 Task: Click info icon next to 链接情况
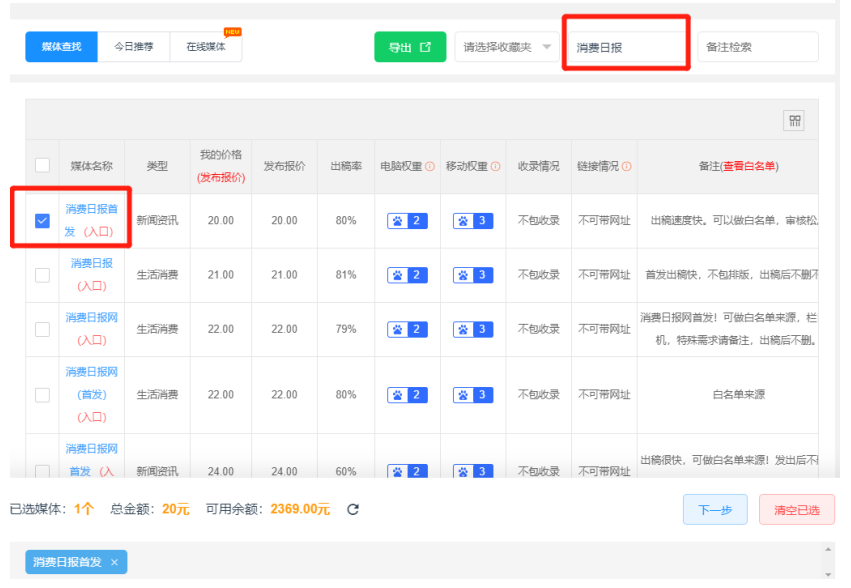coord(626,167)
